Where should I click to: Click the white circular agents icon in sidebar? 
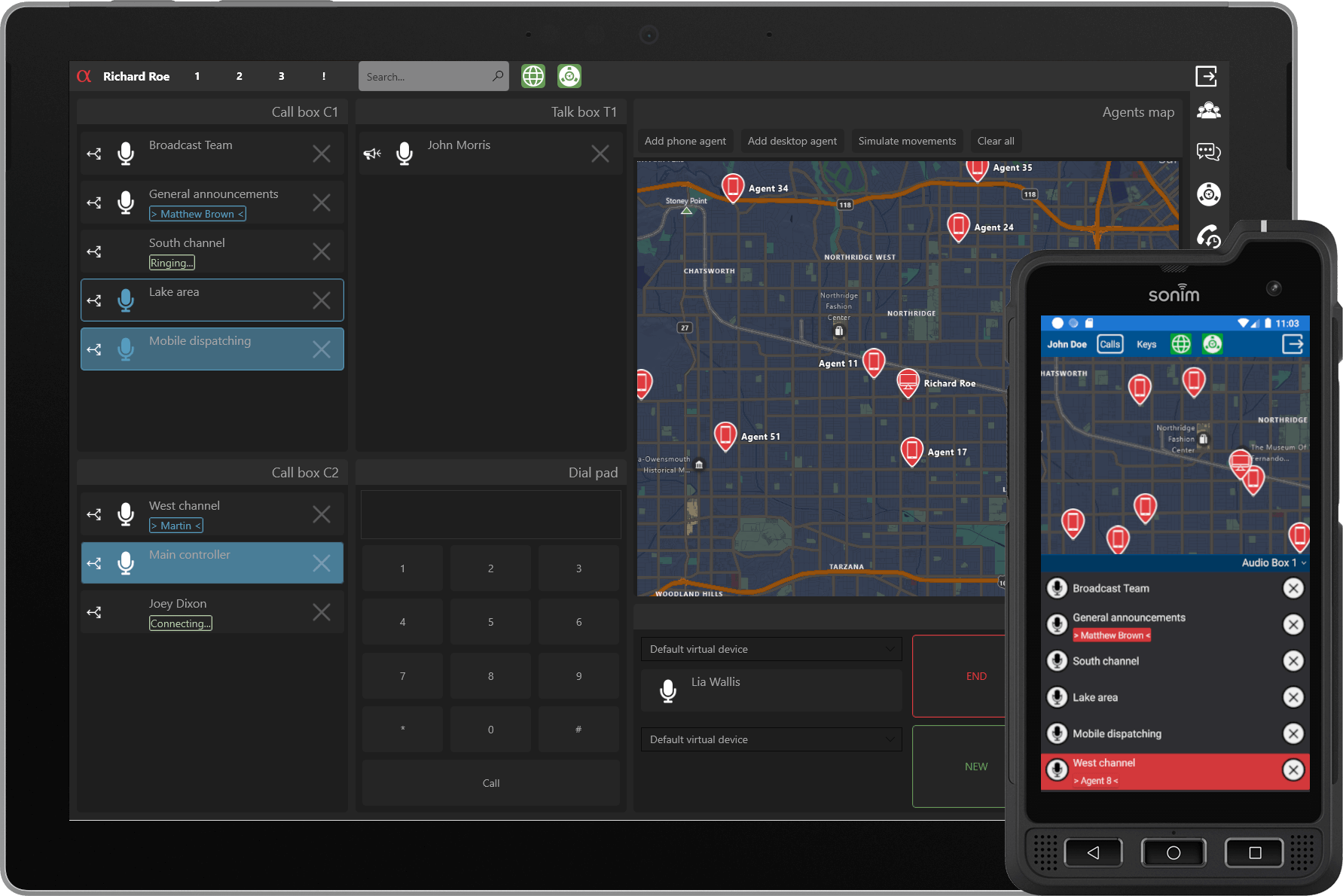point(1209,194)
